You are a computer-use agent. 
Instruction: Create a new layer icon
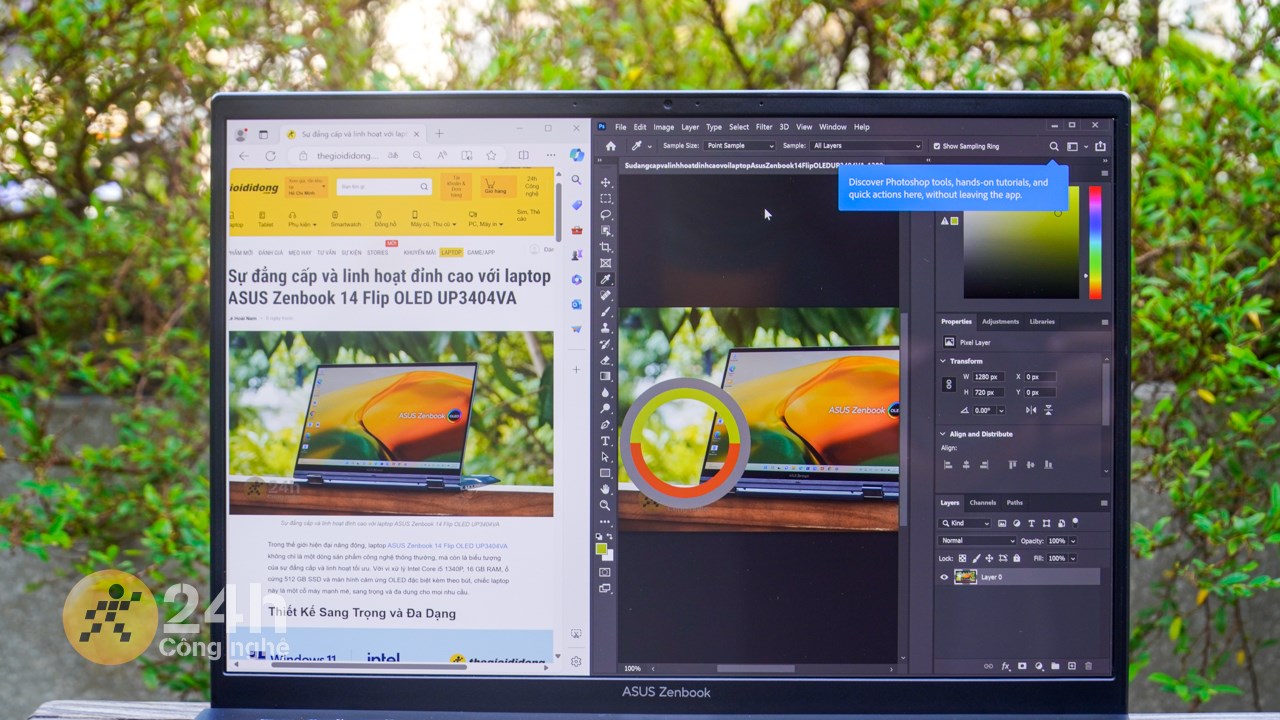(1071, 666)
